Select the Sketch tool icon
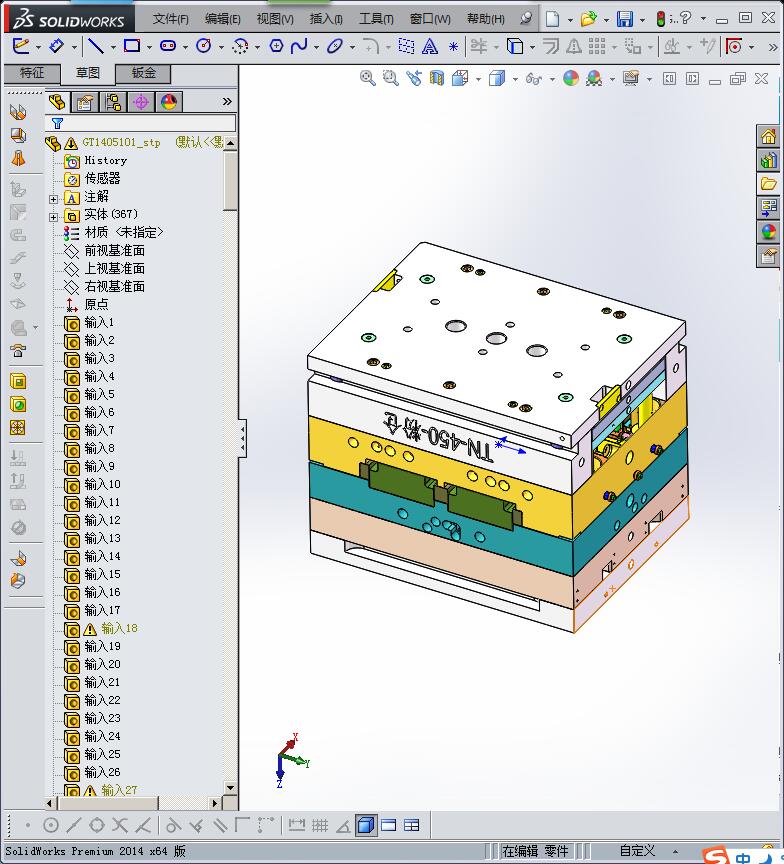Screen dimensions: 784x864 pyautogui.click(x=21, y=46)
